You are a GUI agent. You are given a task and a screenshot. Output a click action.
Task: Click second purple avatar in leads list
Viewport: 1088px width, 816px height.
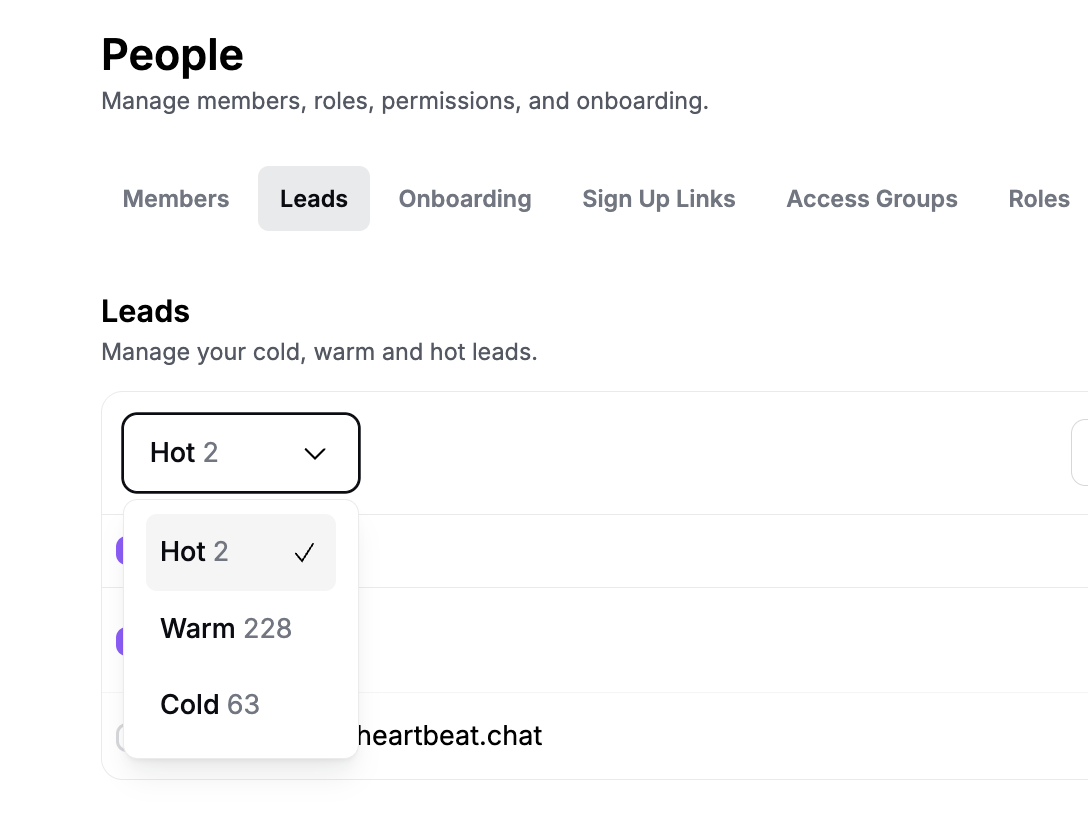coord(119,641)
